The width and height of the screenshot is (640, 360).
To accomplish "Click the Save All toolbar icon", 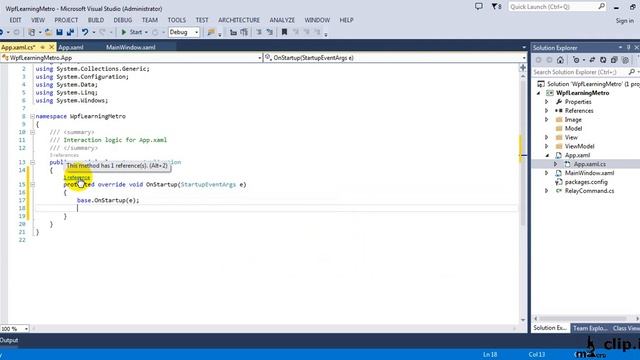I will tap(70, 32).
